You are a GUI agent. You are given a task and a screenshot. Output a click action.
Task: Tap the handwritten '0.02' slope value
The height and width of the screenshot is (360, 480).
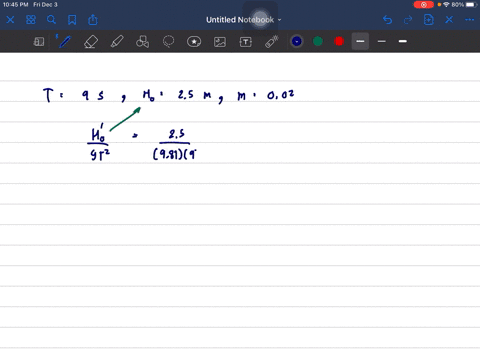[281, 95]
